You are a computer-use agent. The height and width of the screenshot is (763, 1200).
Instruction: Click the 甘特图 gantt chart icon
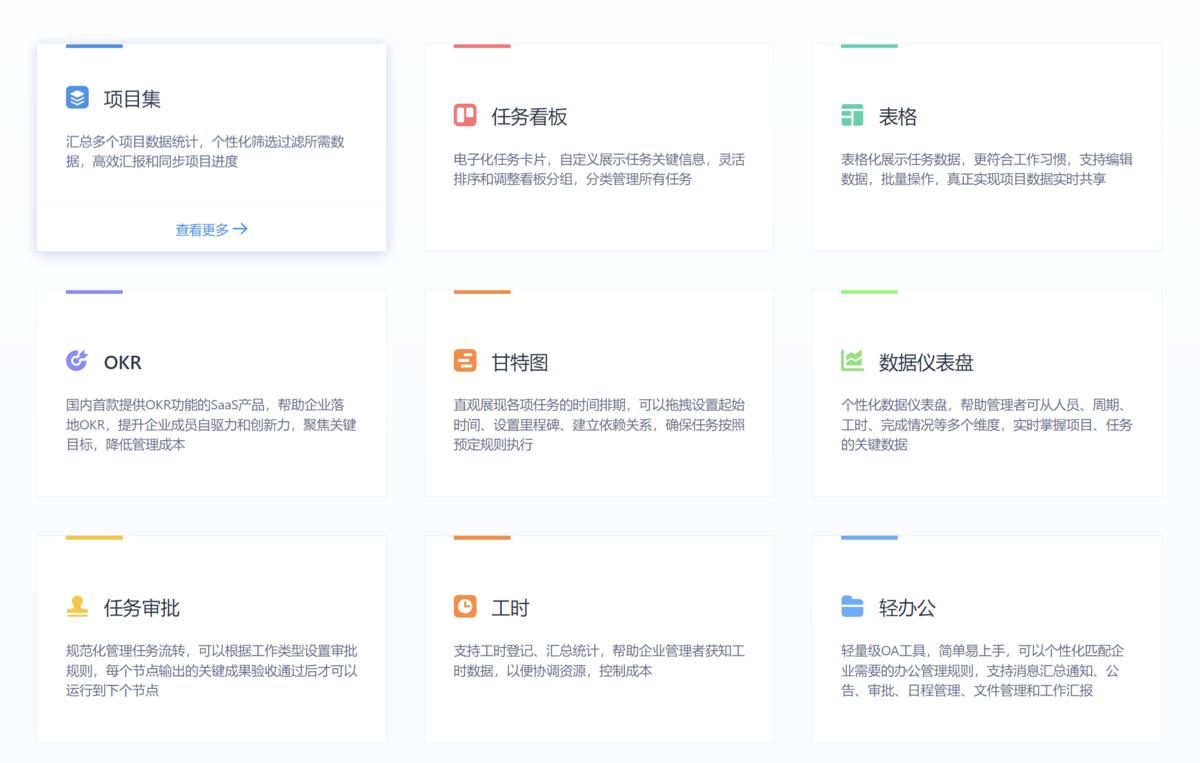point(464,362)
